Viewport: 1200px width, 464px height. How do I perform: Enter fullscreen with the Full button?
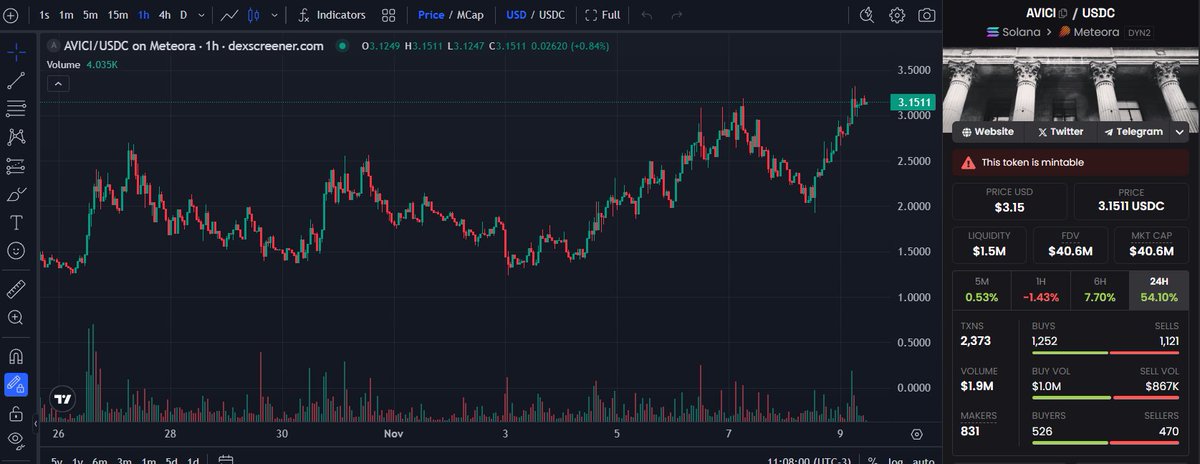coord(602,15)
